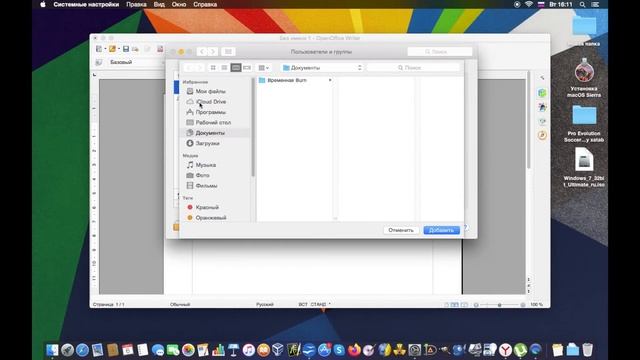640x360 pixels.
Task: Click Wi-Fi icon in menu bar
Action: coord(529,4)
